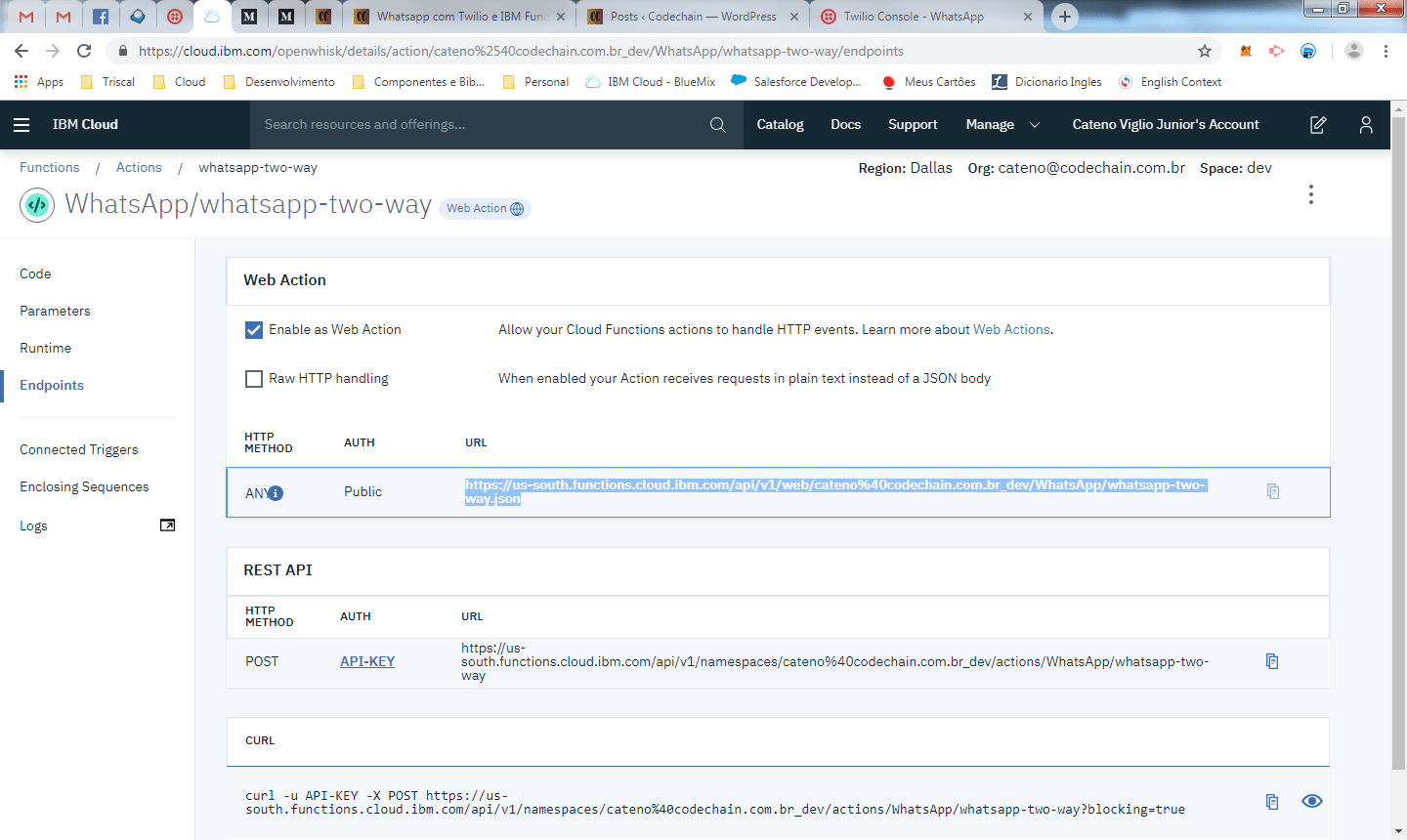The height and width of the screenshot is (840, 1407).
Task: Open the Cloud bookmarks folder
Action: pos(180,82)
